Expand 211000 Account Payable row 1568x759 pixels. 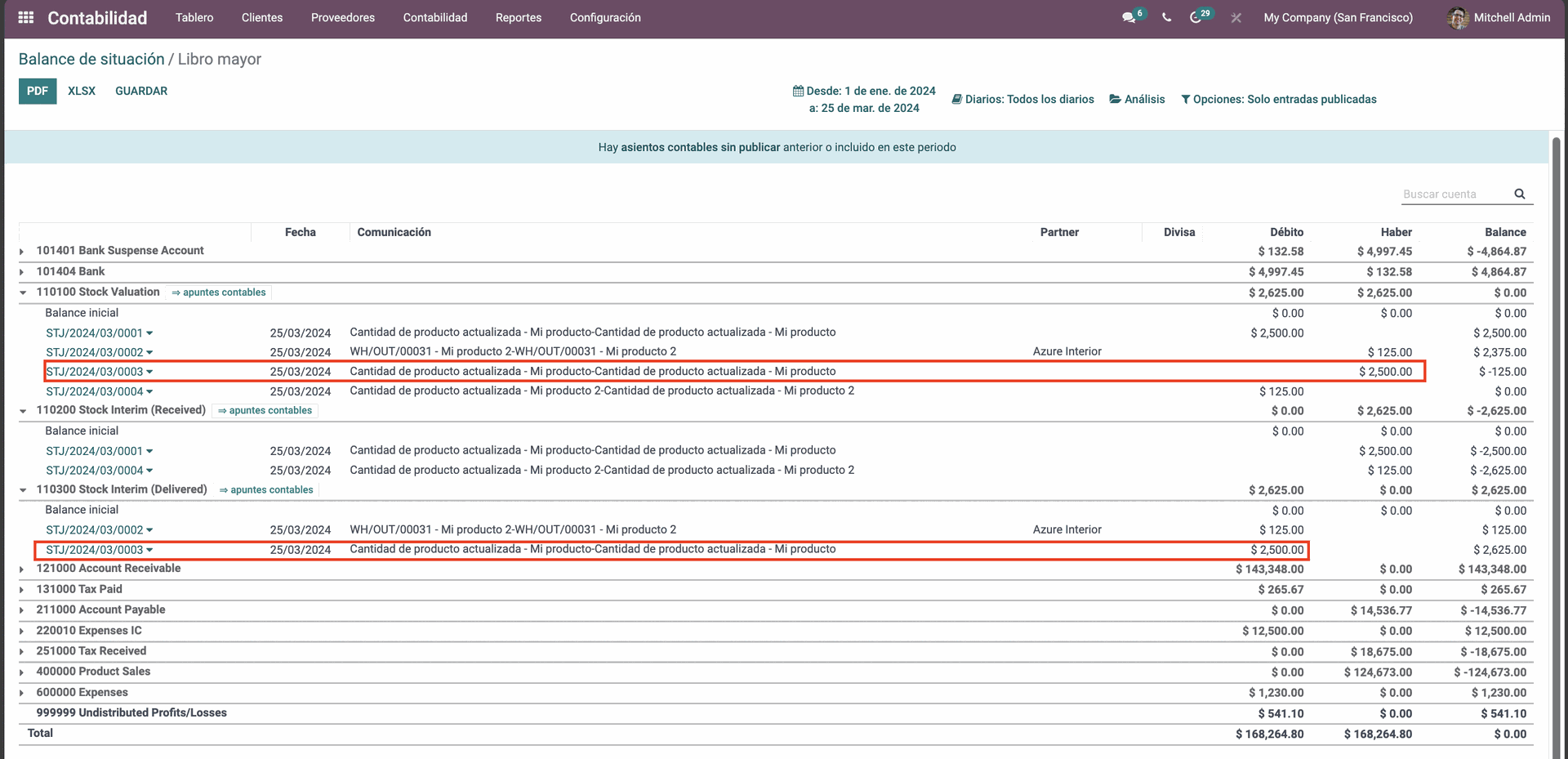pyautogui.click(x=22, y=609)
